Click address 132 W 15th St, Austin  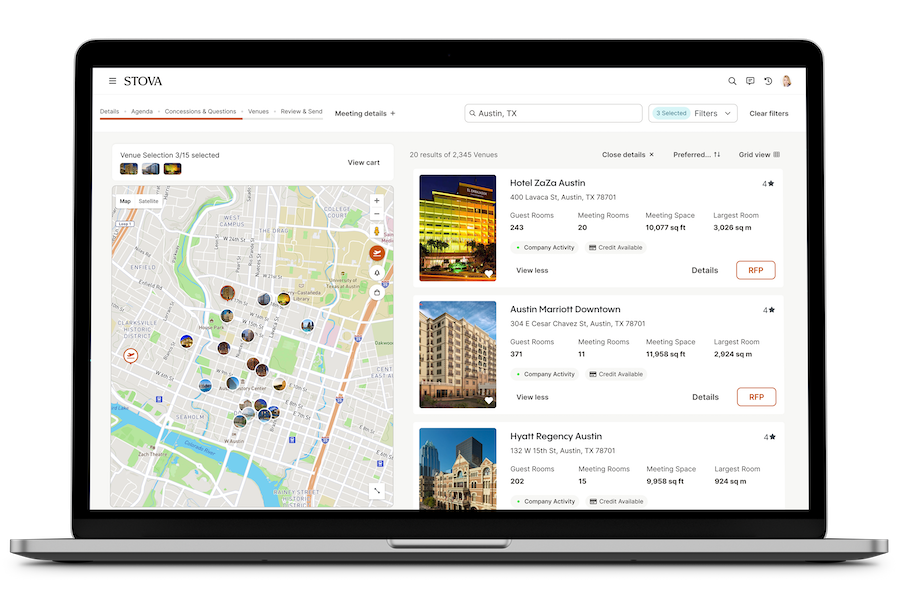coord(562,451)
